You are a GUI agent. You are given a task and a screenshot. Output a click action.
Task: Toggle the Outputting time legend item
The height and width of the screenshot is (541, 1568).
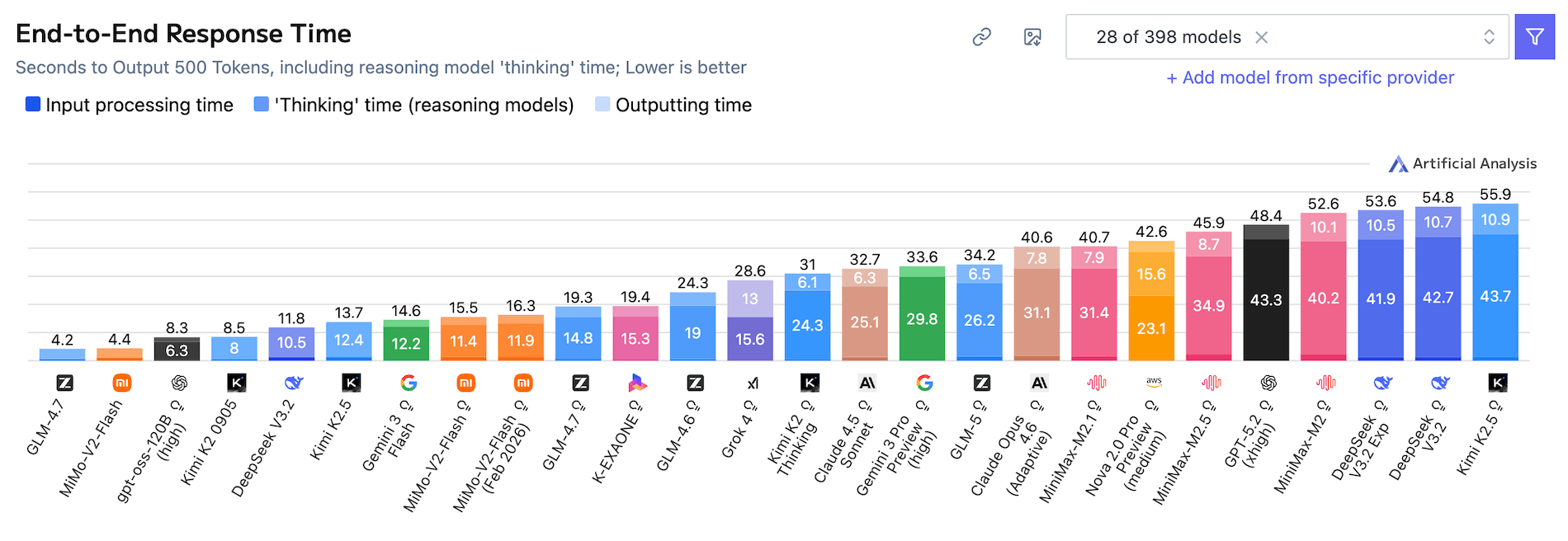pos(673,105)
